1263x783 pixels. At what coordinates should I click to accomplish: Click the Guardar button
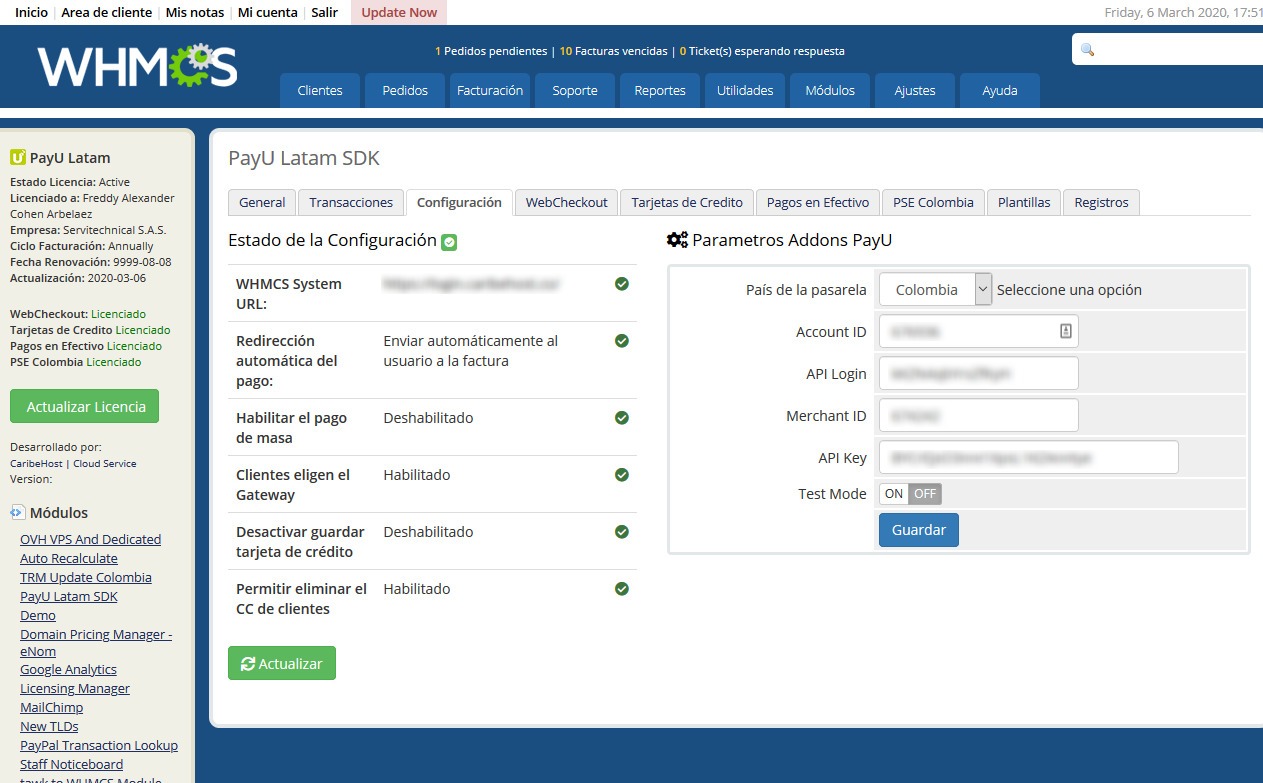click(919, 530)
